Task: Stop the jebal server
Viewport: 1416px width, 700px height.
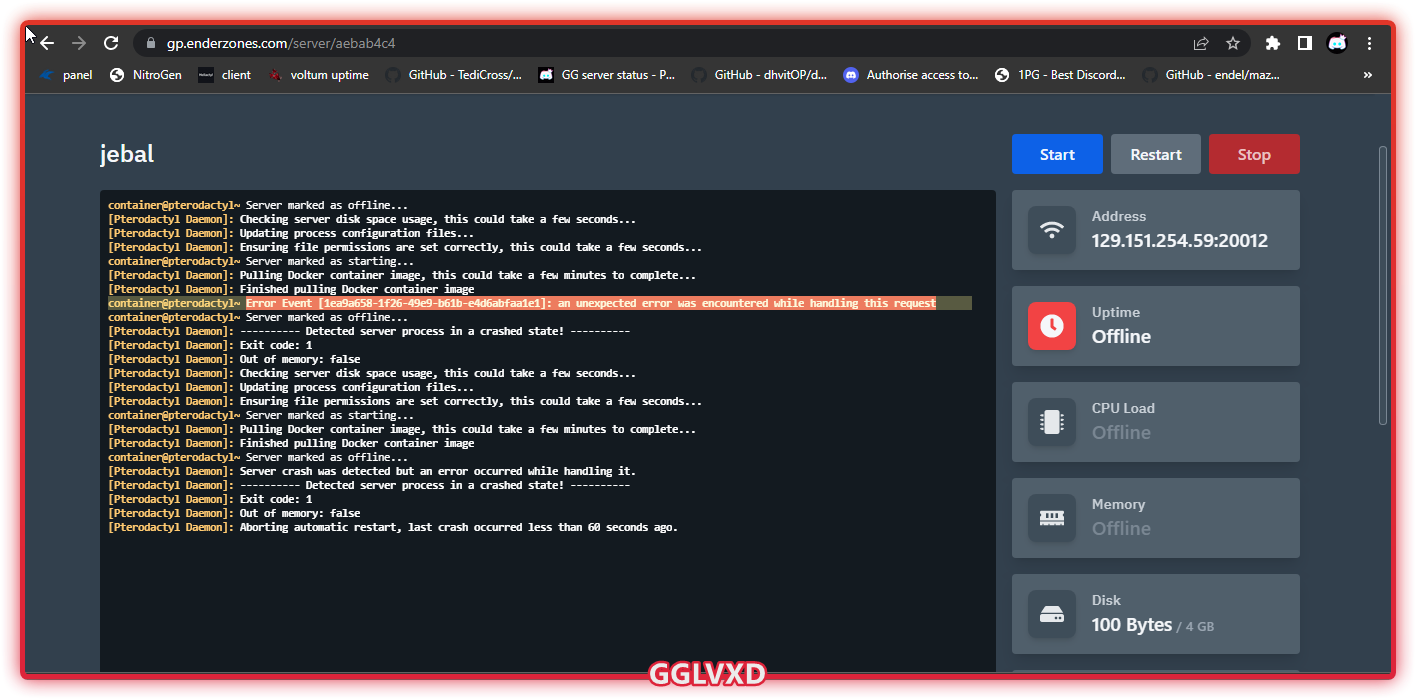Action: (1254, 154)
